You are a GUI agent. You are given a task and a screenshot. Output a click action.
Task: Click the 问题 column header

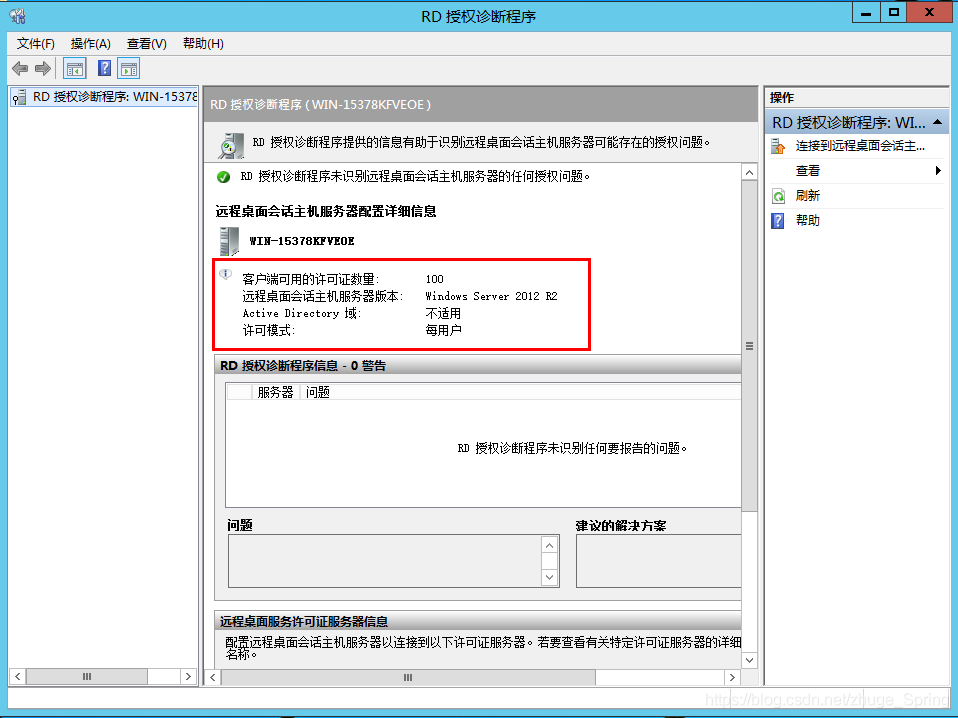click(x=318, y=392)
